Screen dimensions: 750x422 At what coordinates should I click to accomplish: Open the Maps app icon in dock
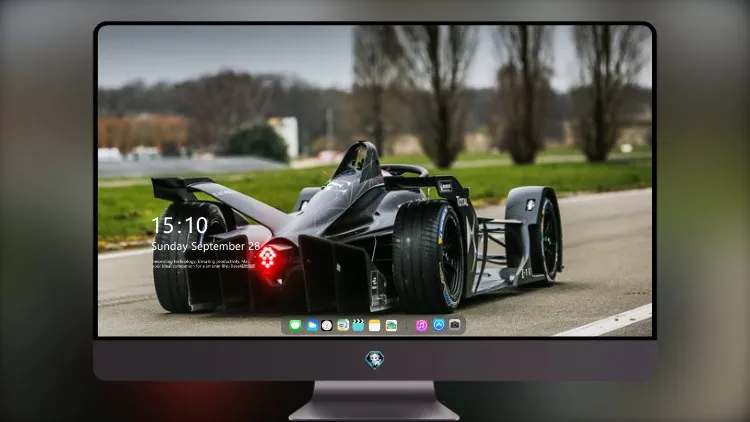point(342,325)
